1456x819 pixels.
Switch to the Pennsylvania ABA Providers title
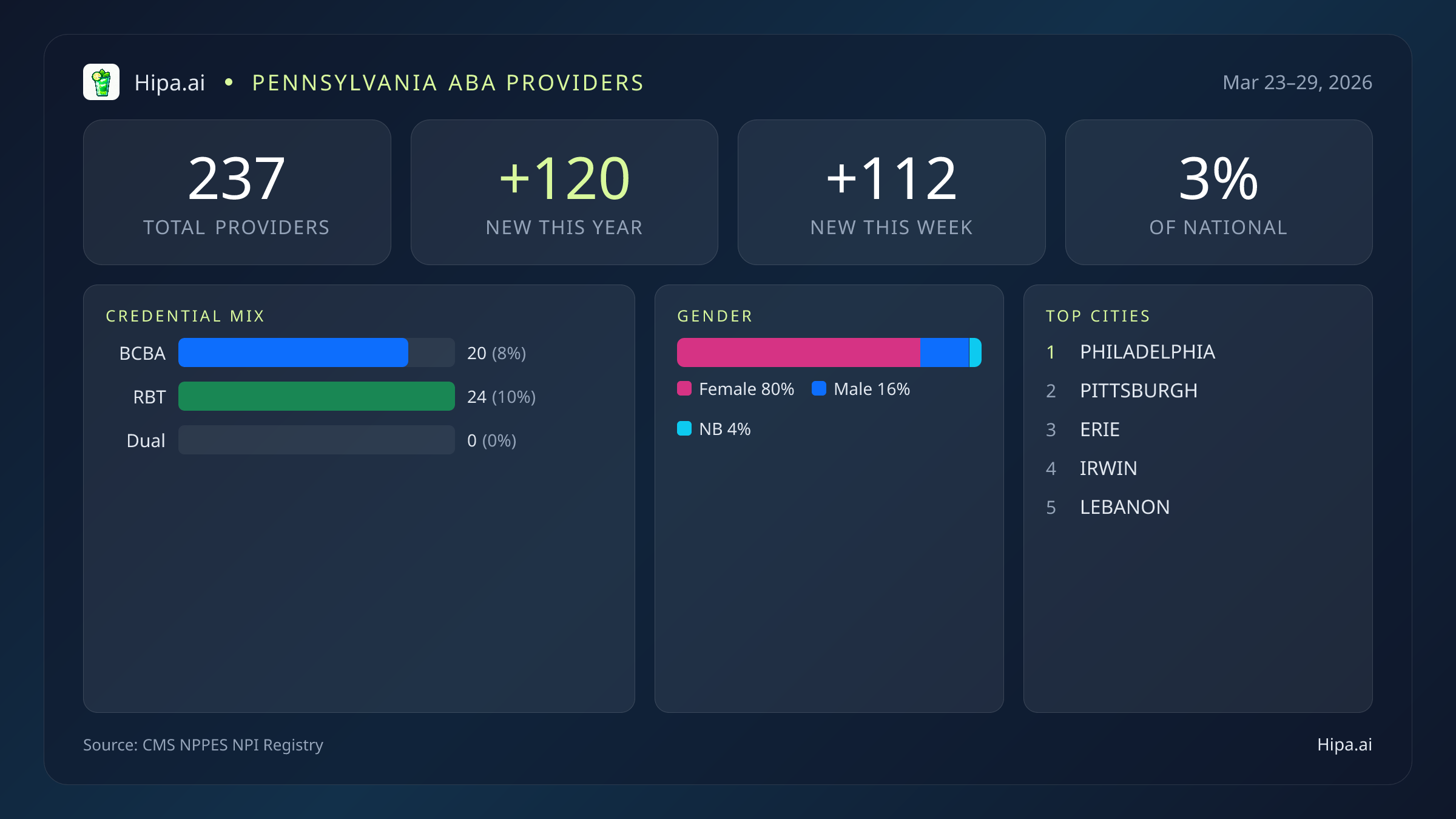pyautogui.click(x=448, y=83)
